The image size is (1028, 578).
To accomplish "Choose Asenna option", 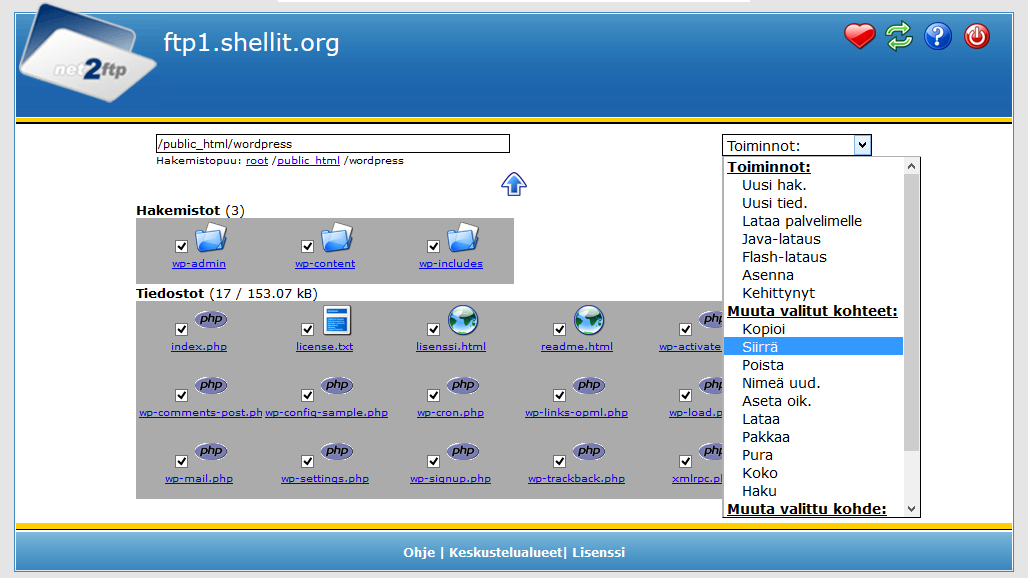I will click(813, 275).
